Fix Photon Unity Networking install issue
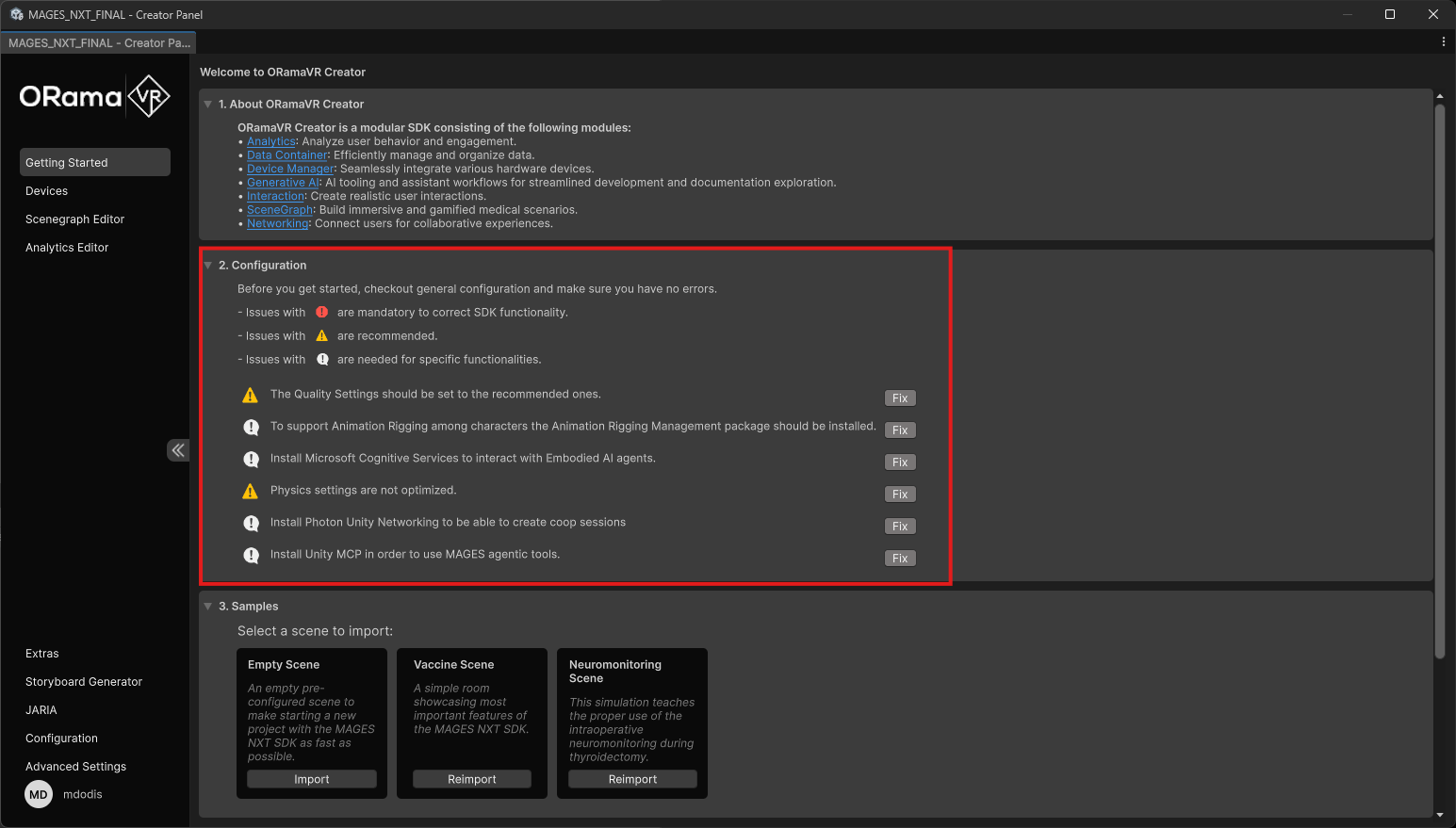The height and width of the screenshot is (828, 1456). (x=900, y=527)
